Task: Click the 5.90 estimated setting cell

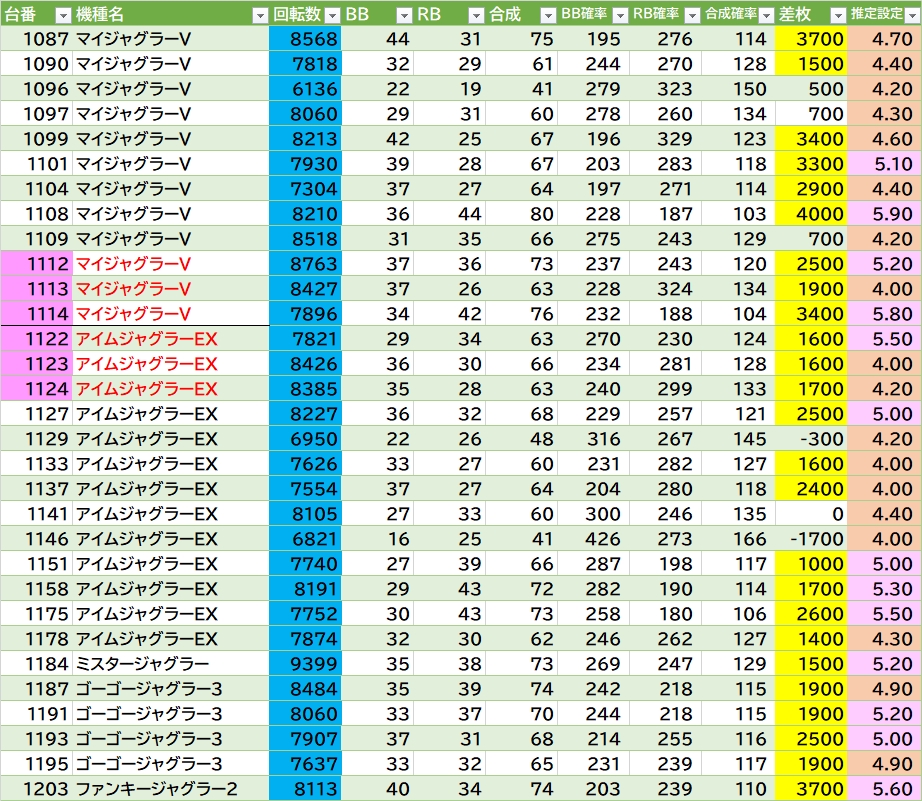Action: click(884, 214)
